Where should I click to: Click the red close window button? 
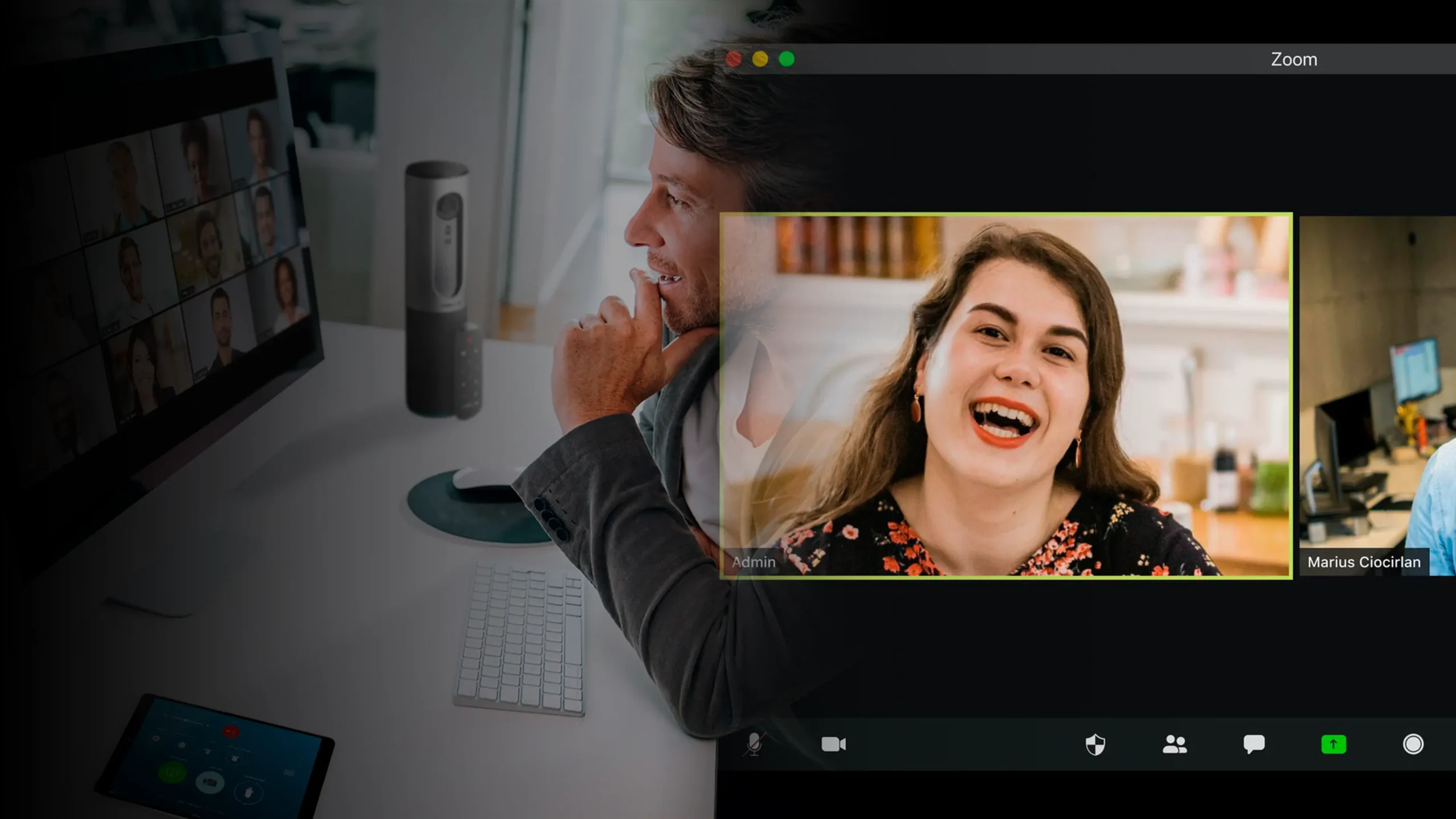pyautogui.click(x=734, y=59)
